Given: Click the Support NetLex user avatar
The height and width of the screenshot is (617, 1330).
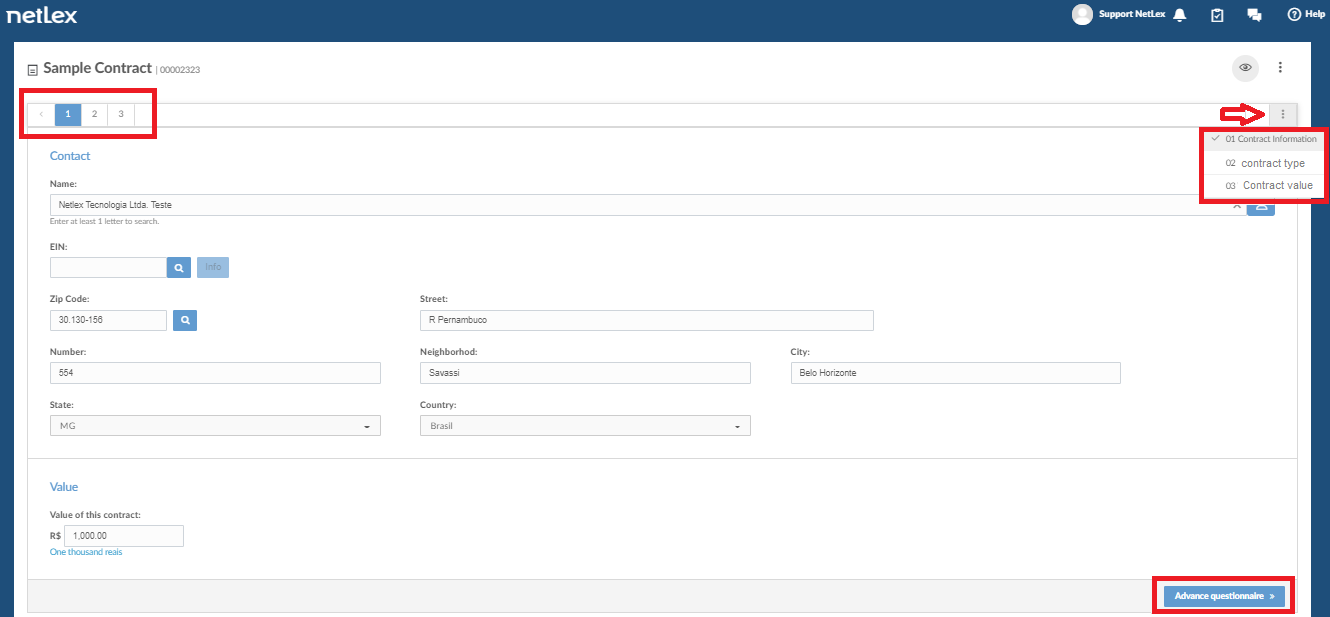Looking at the screenshot, I should pyautogui.click(x=1082, y=14).
